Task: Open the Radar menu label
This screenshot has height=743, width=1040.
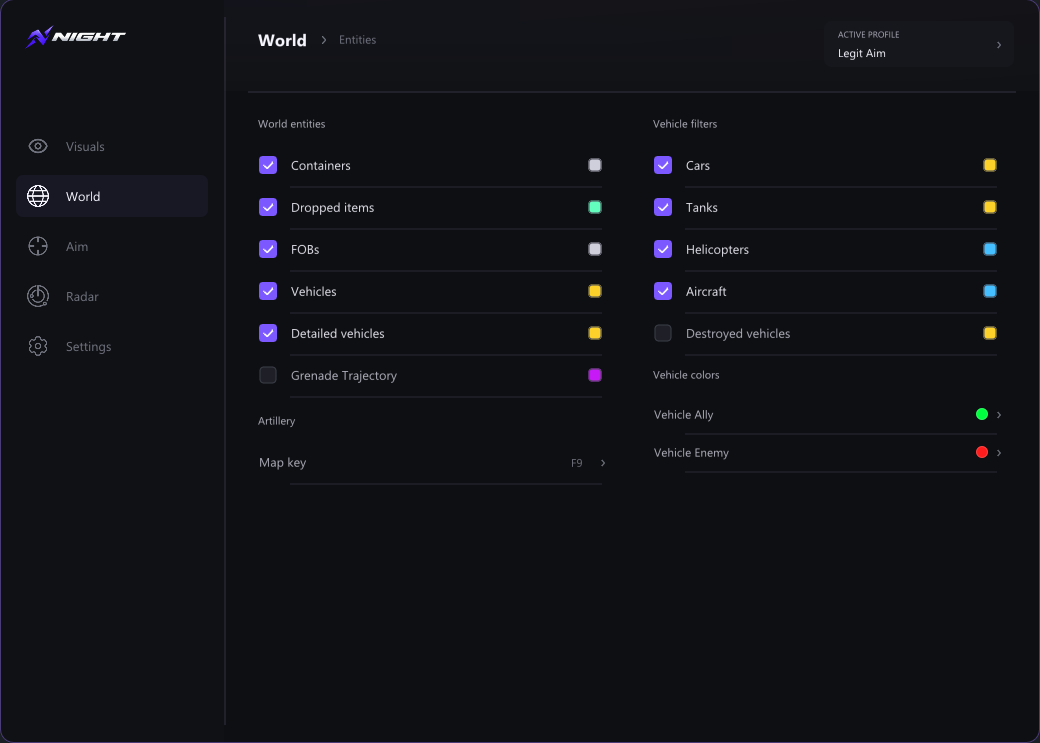Action: click(x=82, y=297)
